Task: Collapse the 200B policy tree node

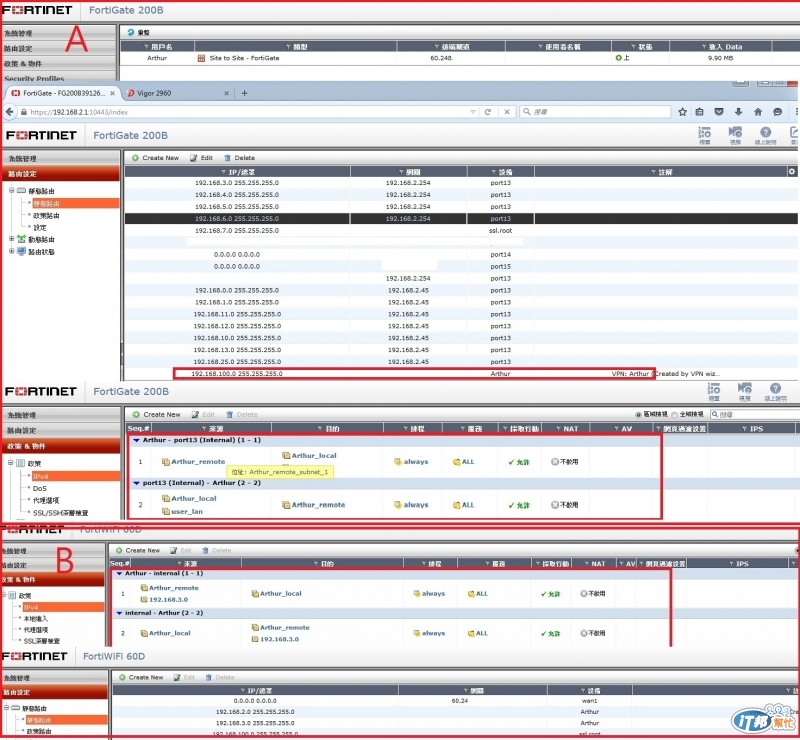Action: point(10,463)
